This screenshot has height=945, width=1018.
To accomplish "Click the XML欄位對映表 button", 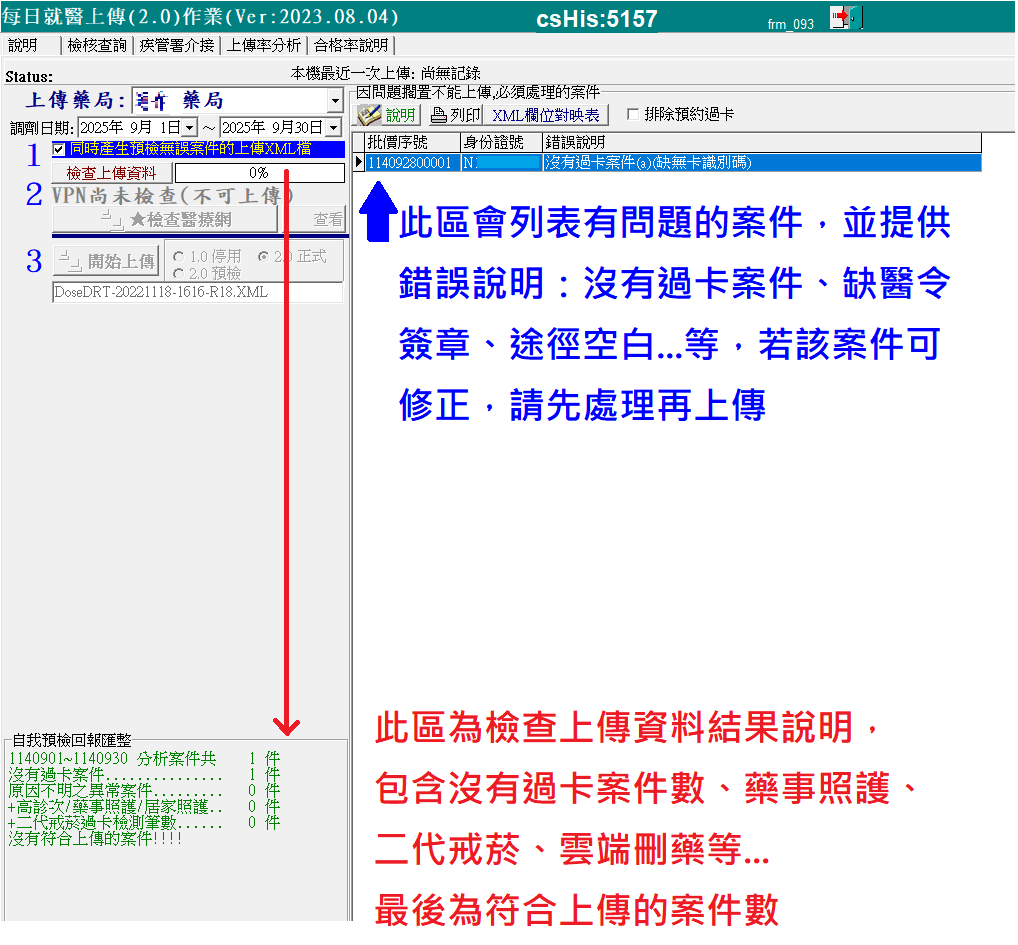I will tap(545, 115).
